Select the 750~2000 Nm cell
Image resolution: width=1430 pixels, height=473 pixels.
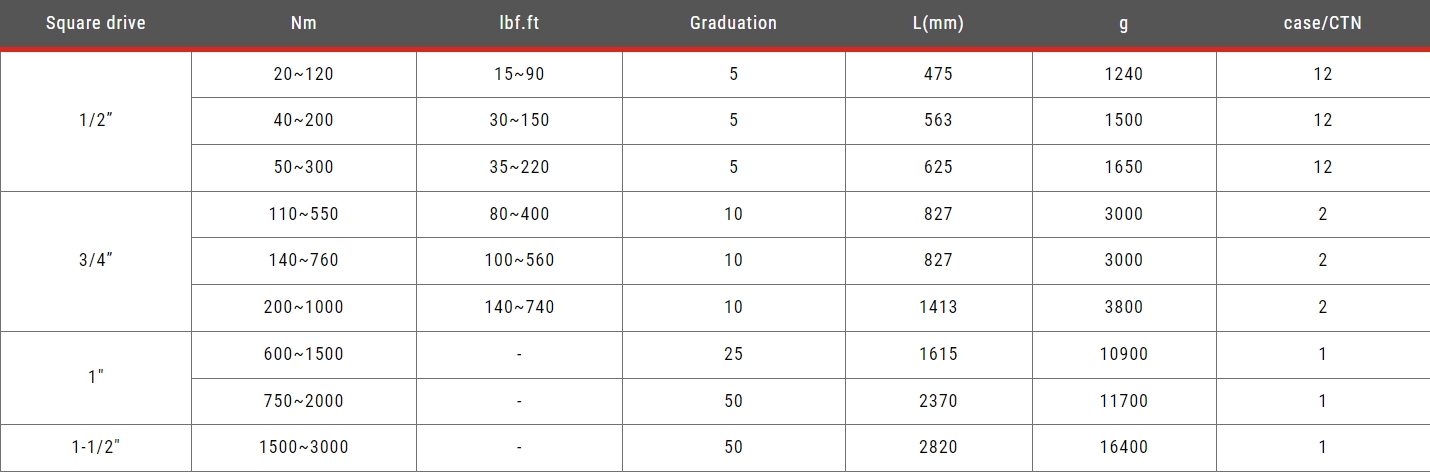click(x=304, y=401)
